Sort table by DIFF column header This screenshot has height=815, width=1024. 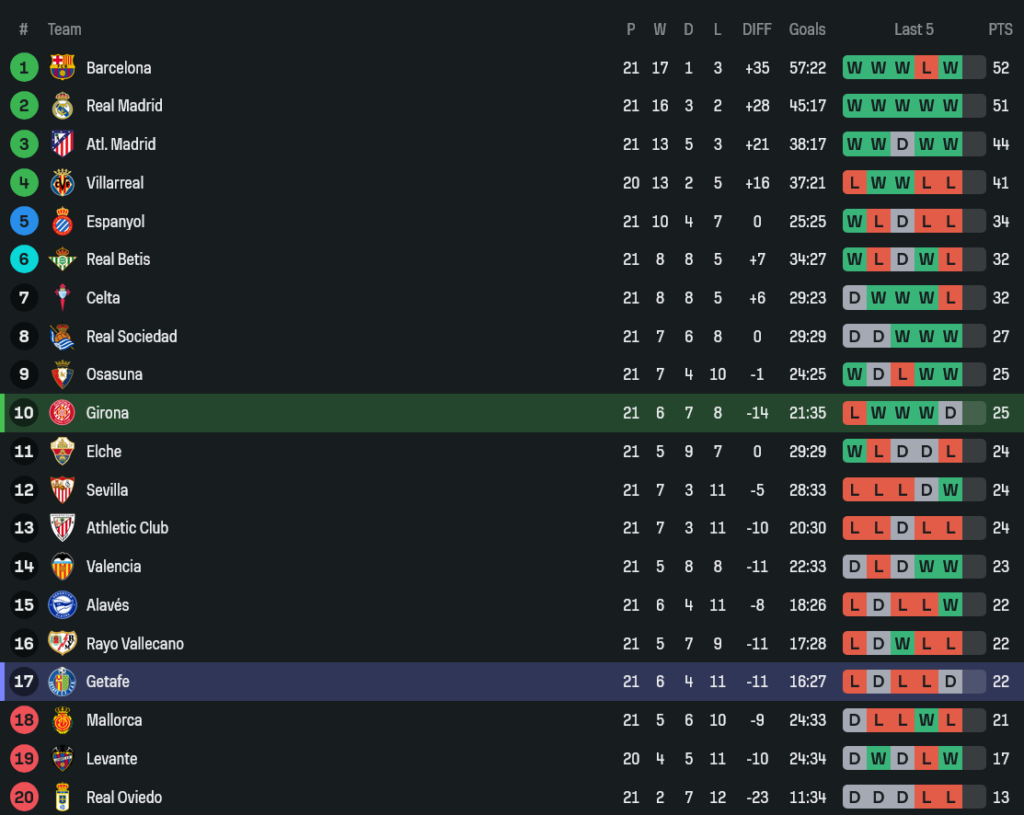pos(757,29)
